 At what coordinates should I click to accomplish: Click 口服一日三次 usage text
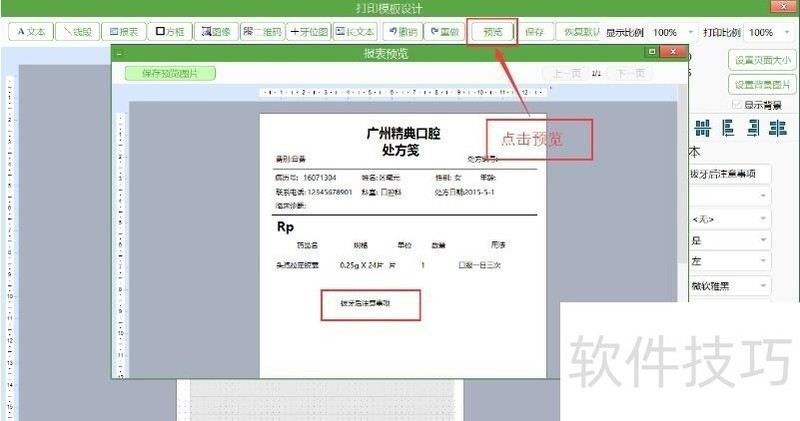pyautogui.click(x=480, y=265)
